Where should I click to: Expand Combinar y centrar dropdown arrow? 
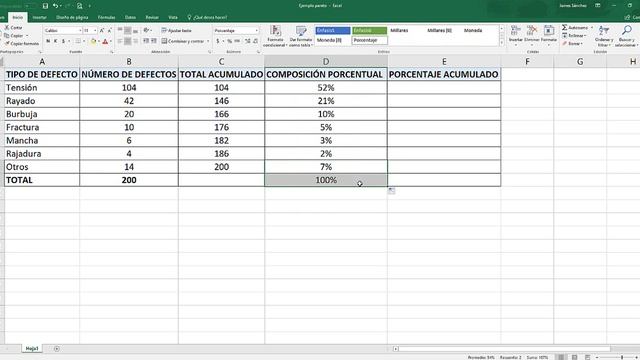(x=208, y=41)
